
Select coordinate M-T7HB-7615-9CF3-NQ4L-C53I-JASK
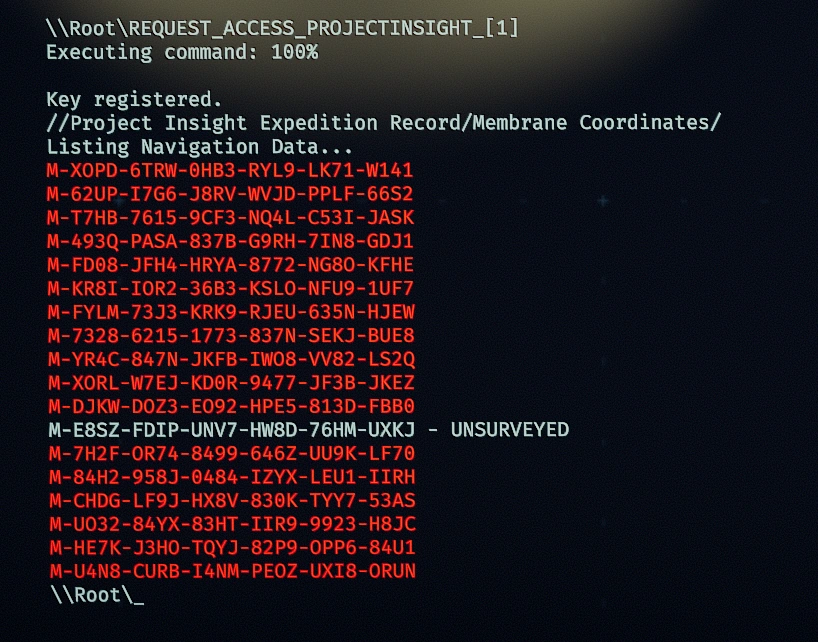(x=230, y=217)
